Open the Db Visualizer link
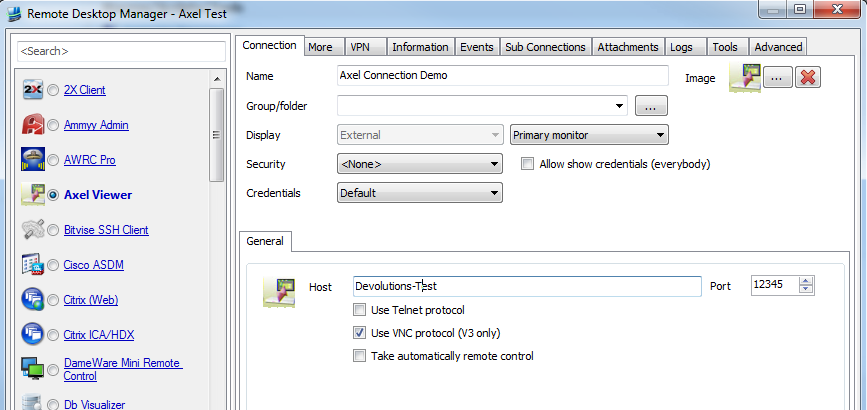The width and height of the screenshot is (867, 410). pyautogui.click(x=94, y=404)
